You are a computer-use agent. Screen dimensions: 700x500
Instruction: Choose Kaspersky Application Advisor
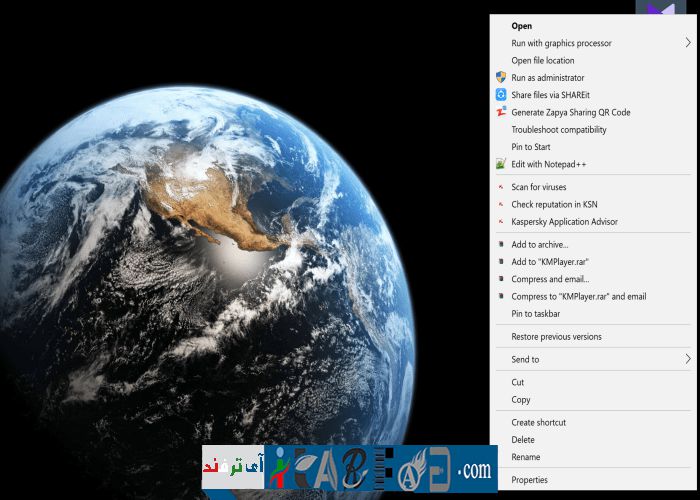coord(564,222)
